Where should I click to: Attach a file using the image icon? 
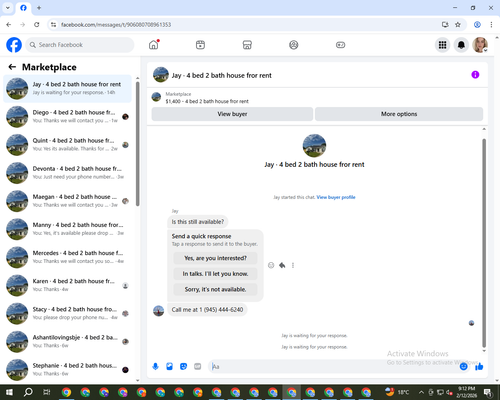[169, 367]
